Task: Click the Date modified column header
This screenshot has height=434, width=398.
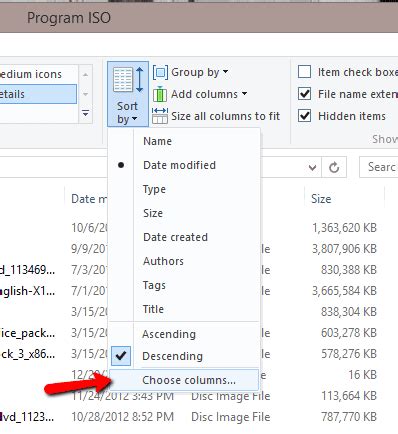Action: (x=86, y=199)
